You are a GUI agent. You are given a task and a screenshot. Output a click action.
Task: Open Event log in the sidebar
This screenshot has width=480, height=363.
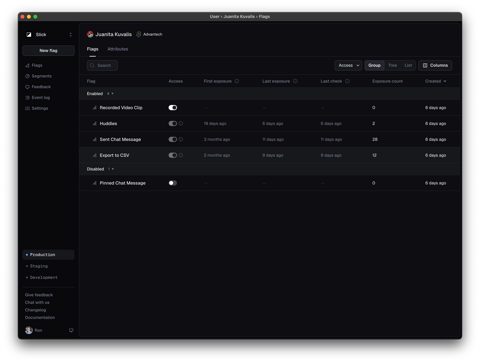[x=37, y=98]
